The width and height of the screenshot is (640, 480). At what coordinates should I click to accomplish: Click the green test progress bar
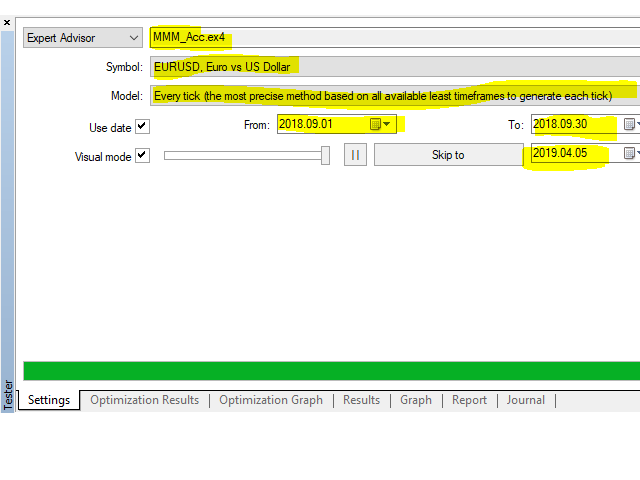[x=331, y=371]
